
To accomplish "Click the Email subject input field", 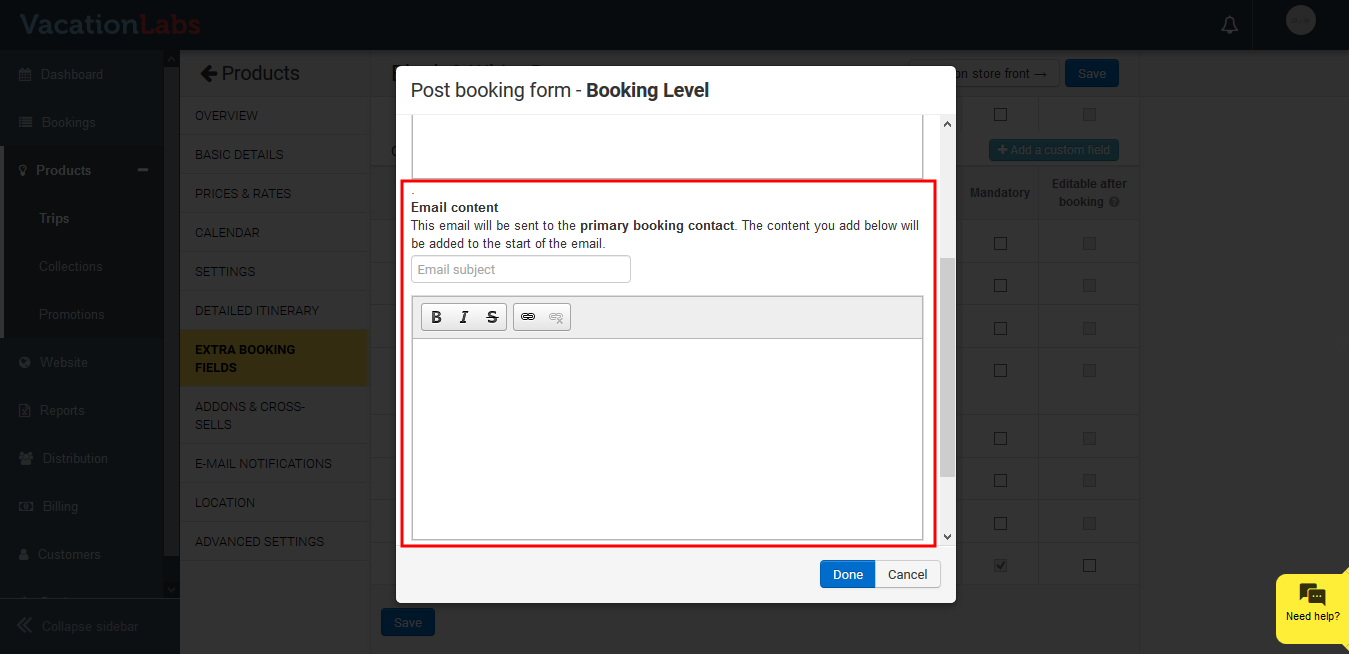I will [x=520, y=270].
